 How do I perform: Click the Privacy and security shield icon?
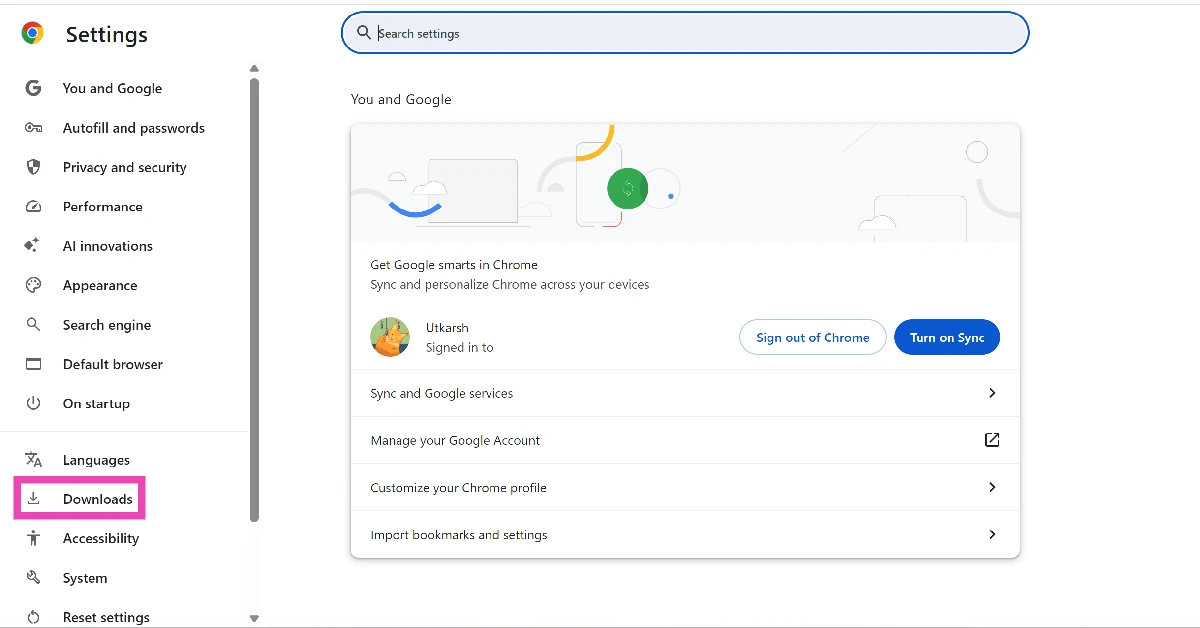point(33,167)
